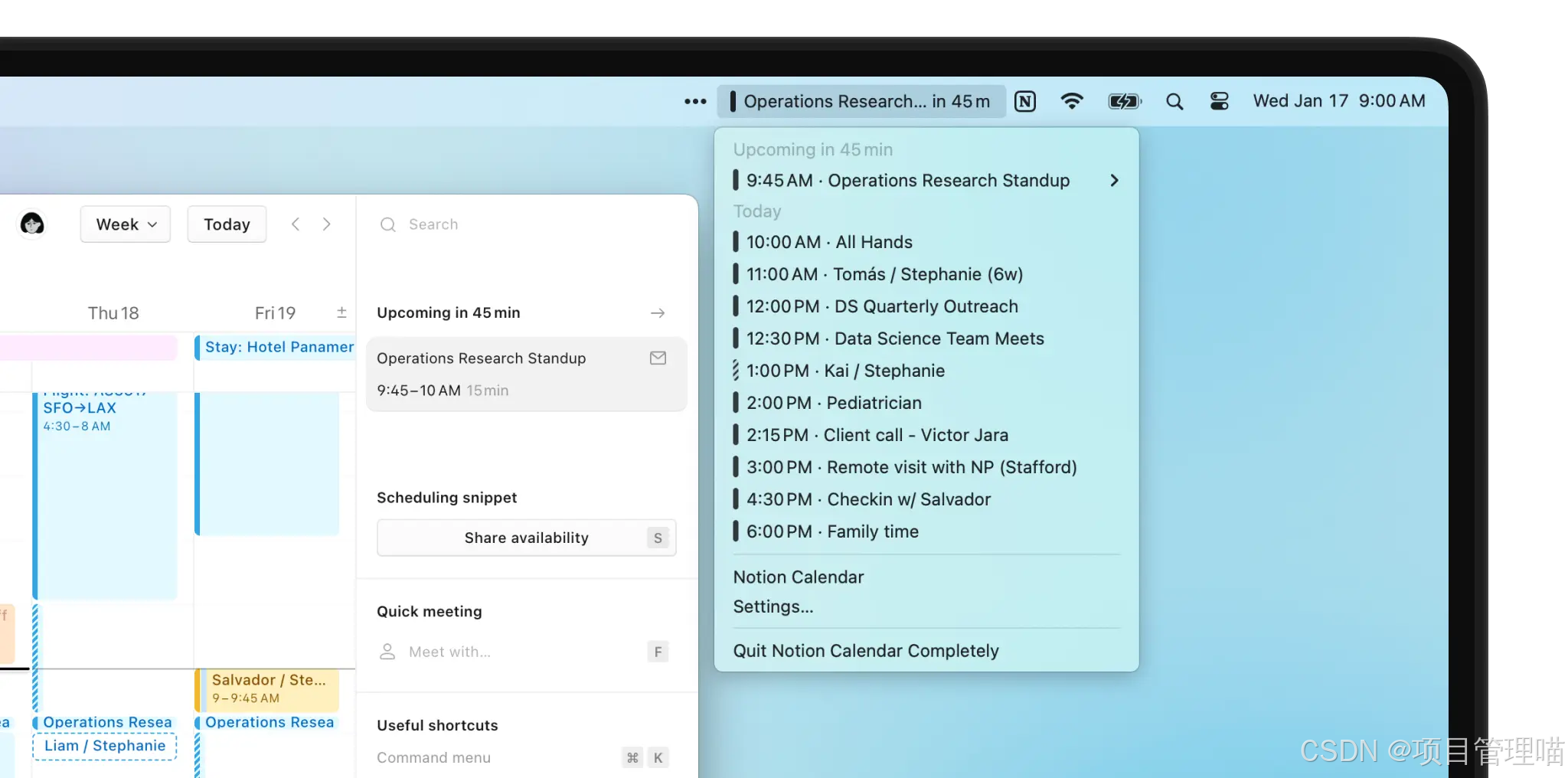Screen dimensions: 1568x778
Task: Click the Thu 18 day header
Action: point(113,313)
